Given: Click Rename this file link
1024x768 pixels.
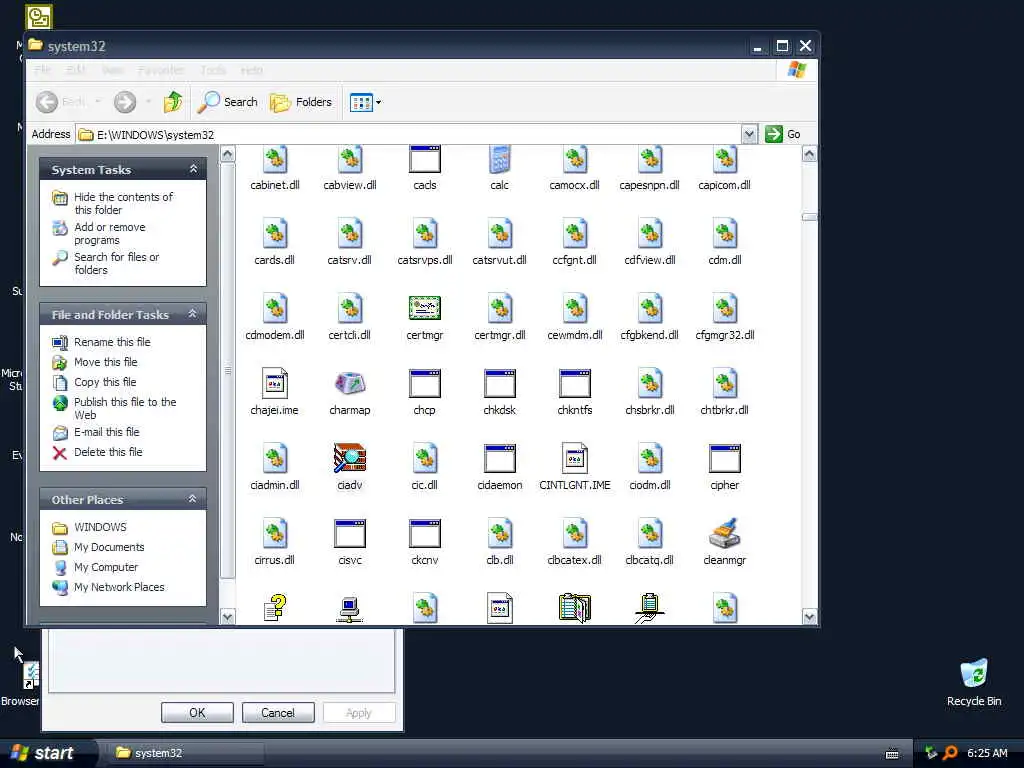Looking at the screenshot, I should pyautogui.click(x=112, y=342).
